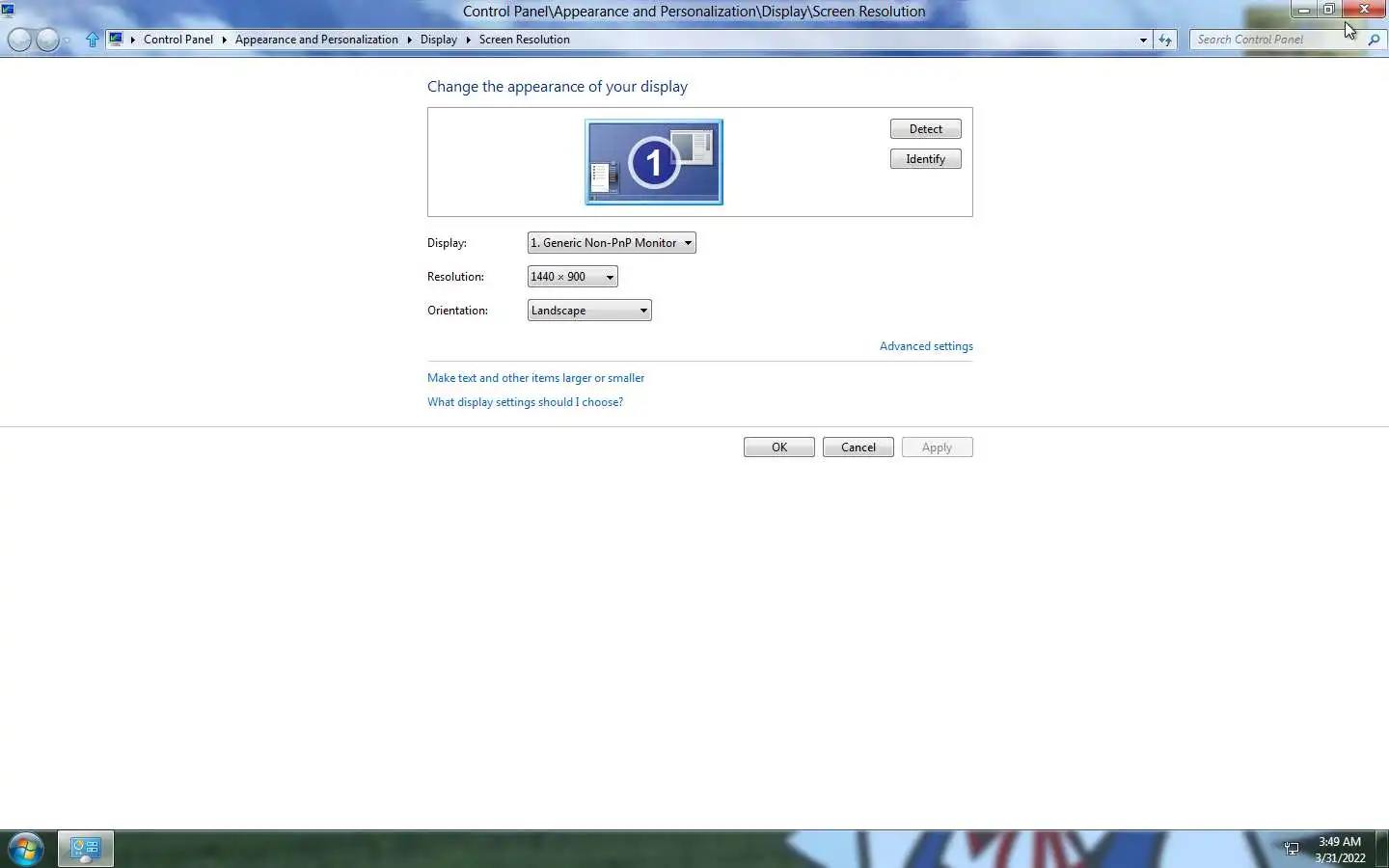
Task: Click the Search Control Panel field
Action: pyautogui.click(x=1277, y=40)
